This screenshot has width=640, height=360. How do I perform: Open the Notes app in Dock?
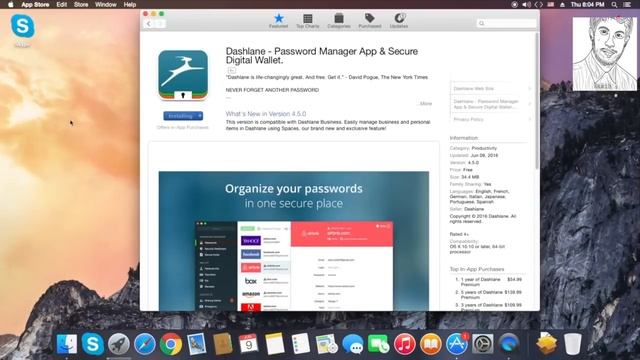pyautogui.click(x=275, y=344)
